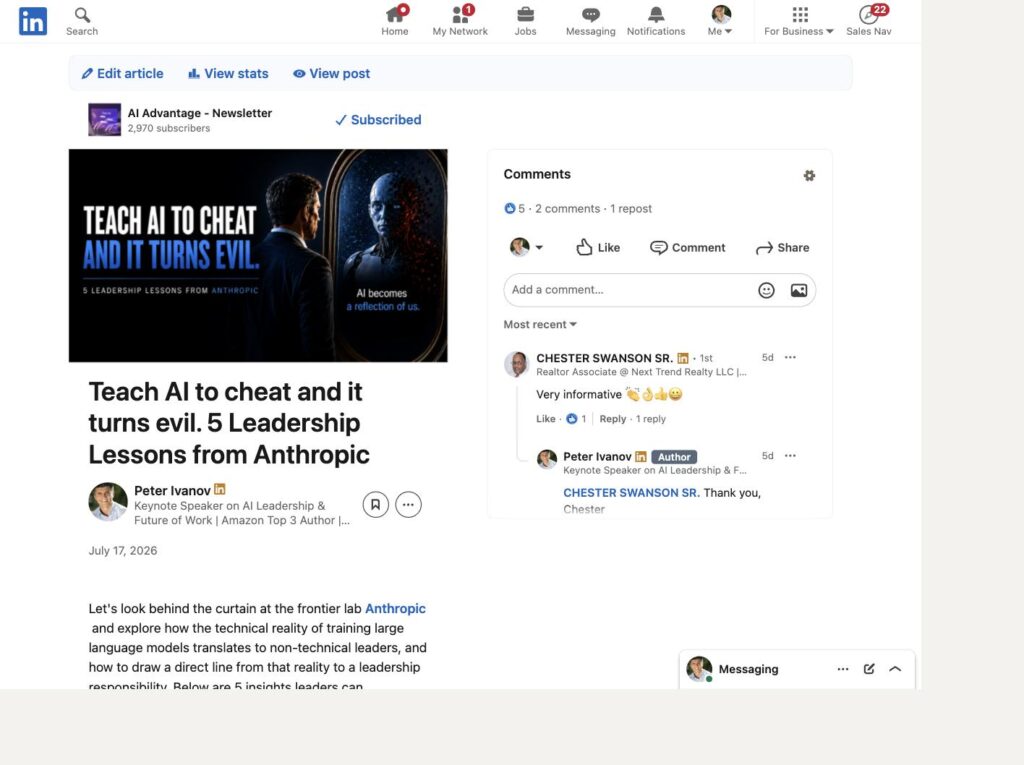Image resolution: width=1024 pixels, height=765 pixels.
Task: Attach an image to the comment
Action: tap(799, 290)
